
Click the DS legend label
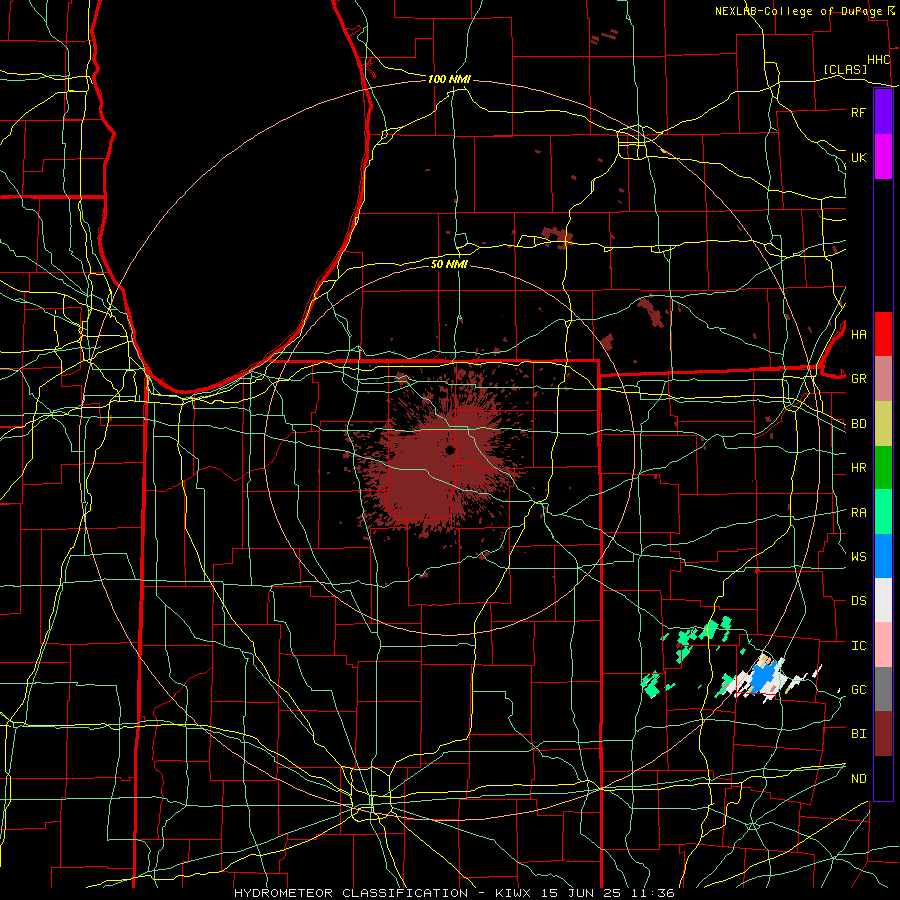[858, 600]
